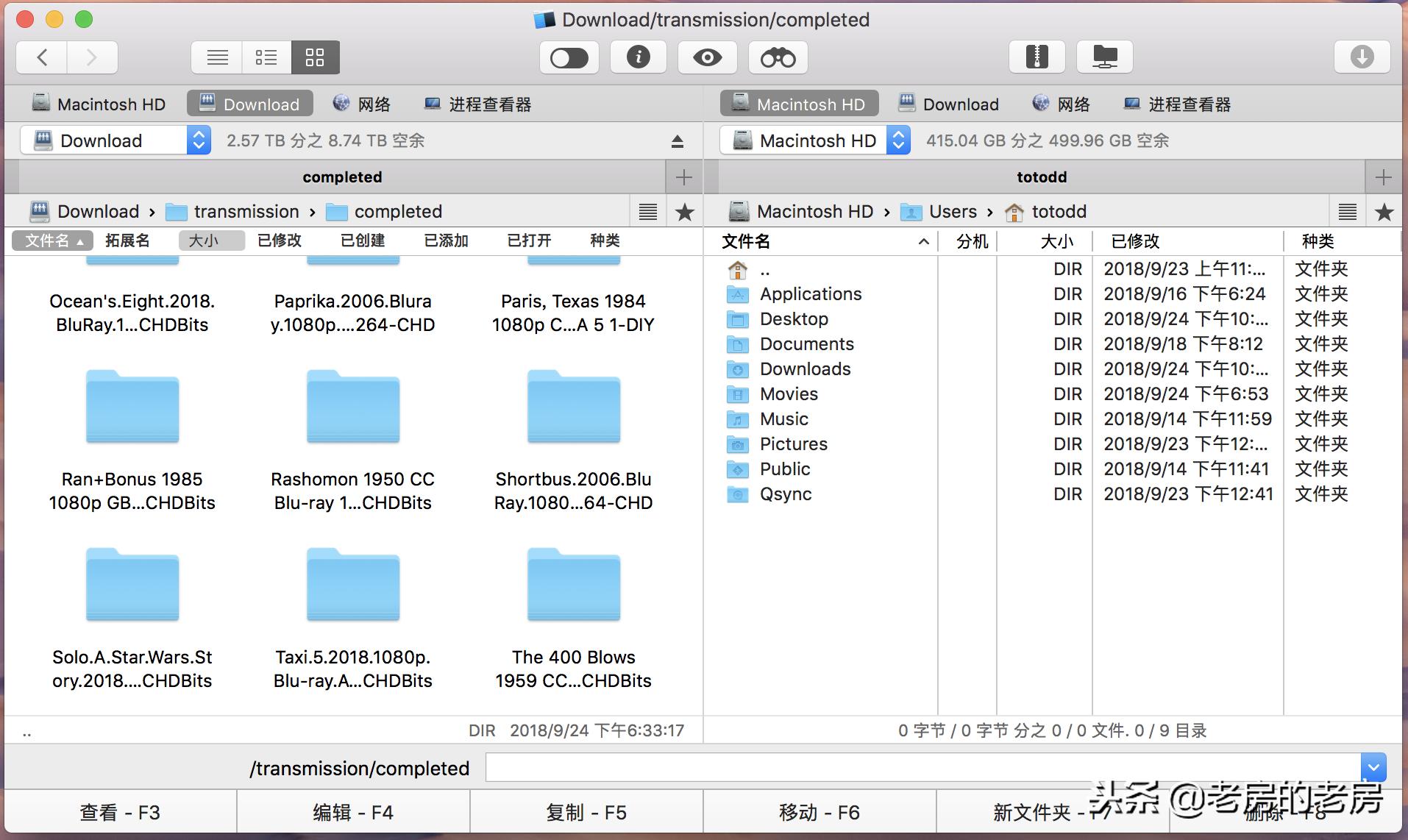
Task: Open search with the binoculars icon
Action: tap(778, 57)
